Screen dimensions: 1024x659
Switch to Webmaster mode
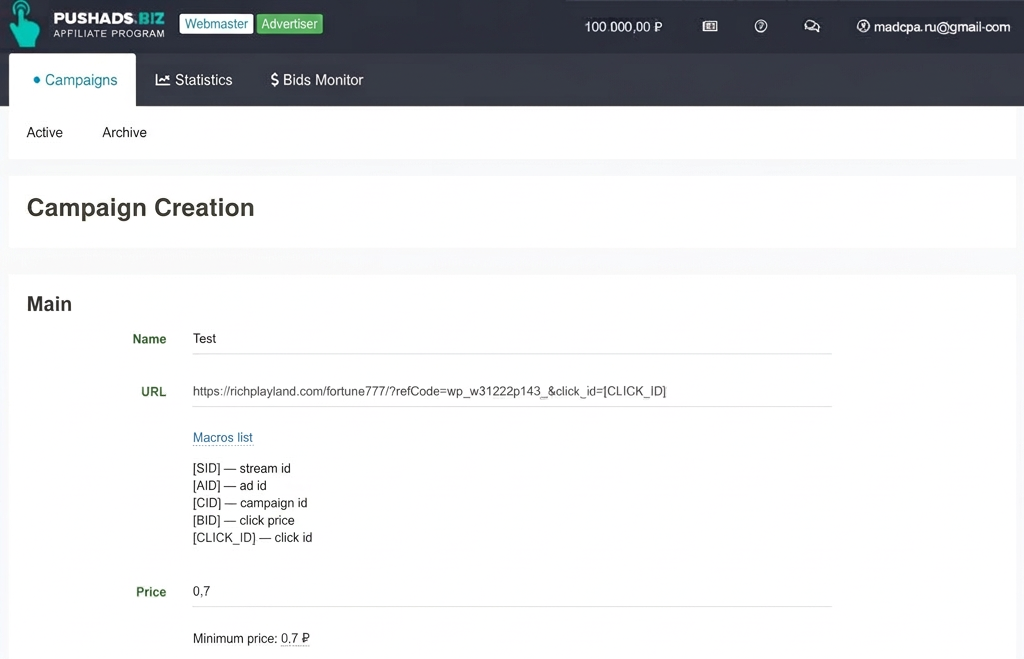[x=216, y=24]
